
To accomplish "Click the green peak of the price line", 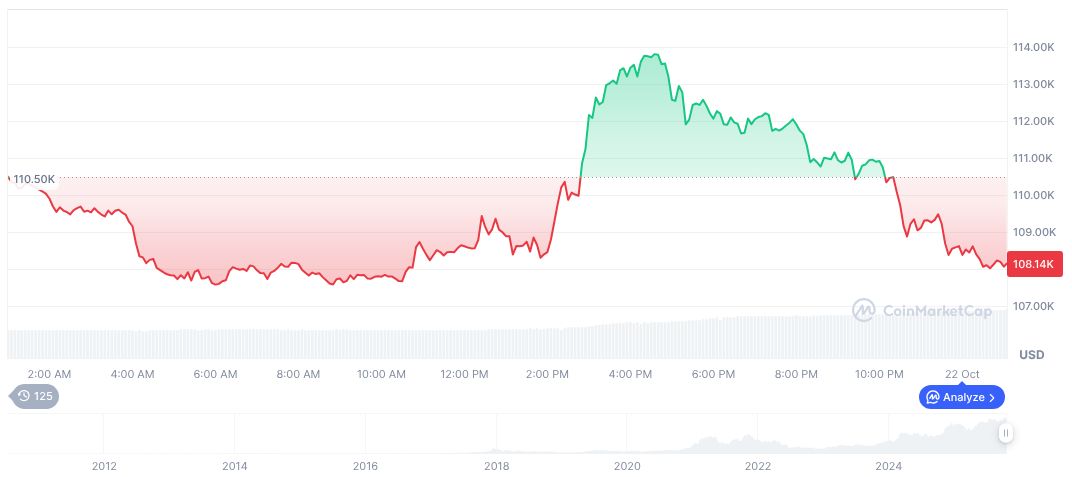I will [655, 55].
